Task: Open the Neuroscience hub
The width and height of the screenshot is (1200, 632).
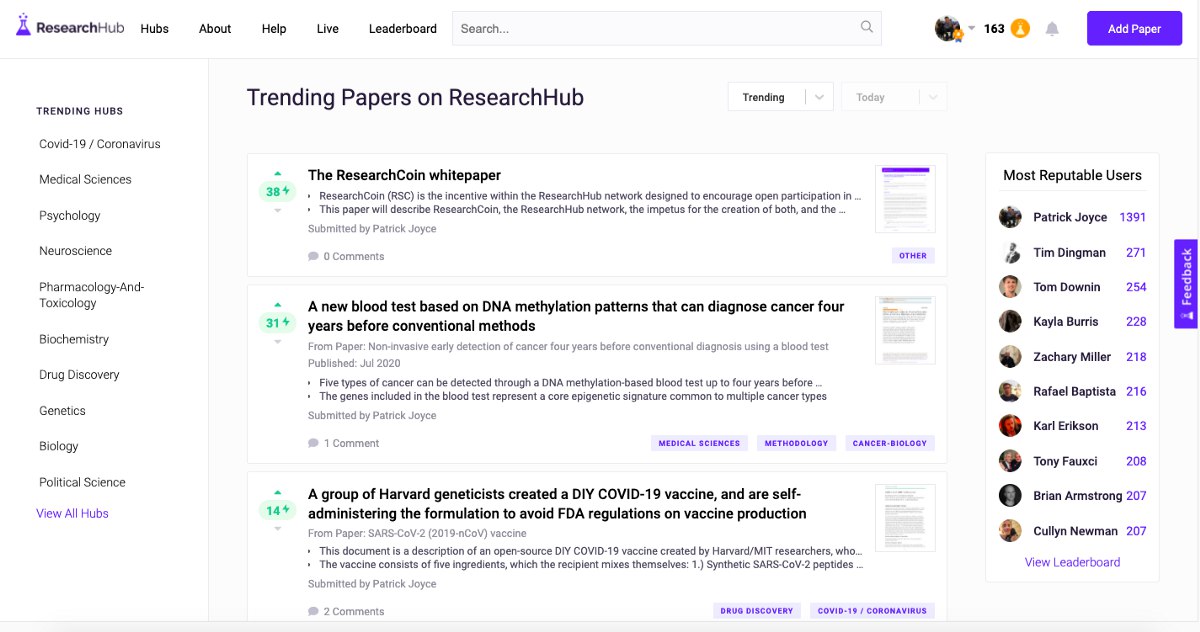Action: point(76,251)
